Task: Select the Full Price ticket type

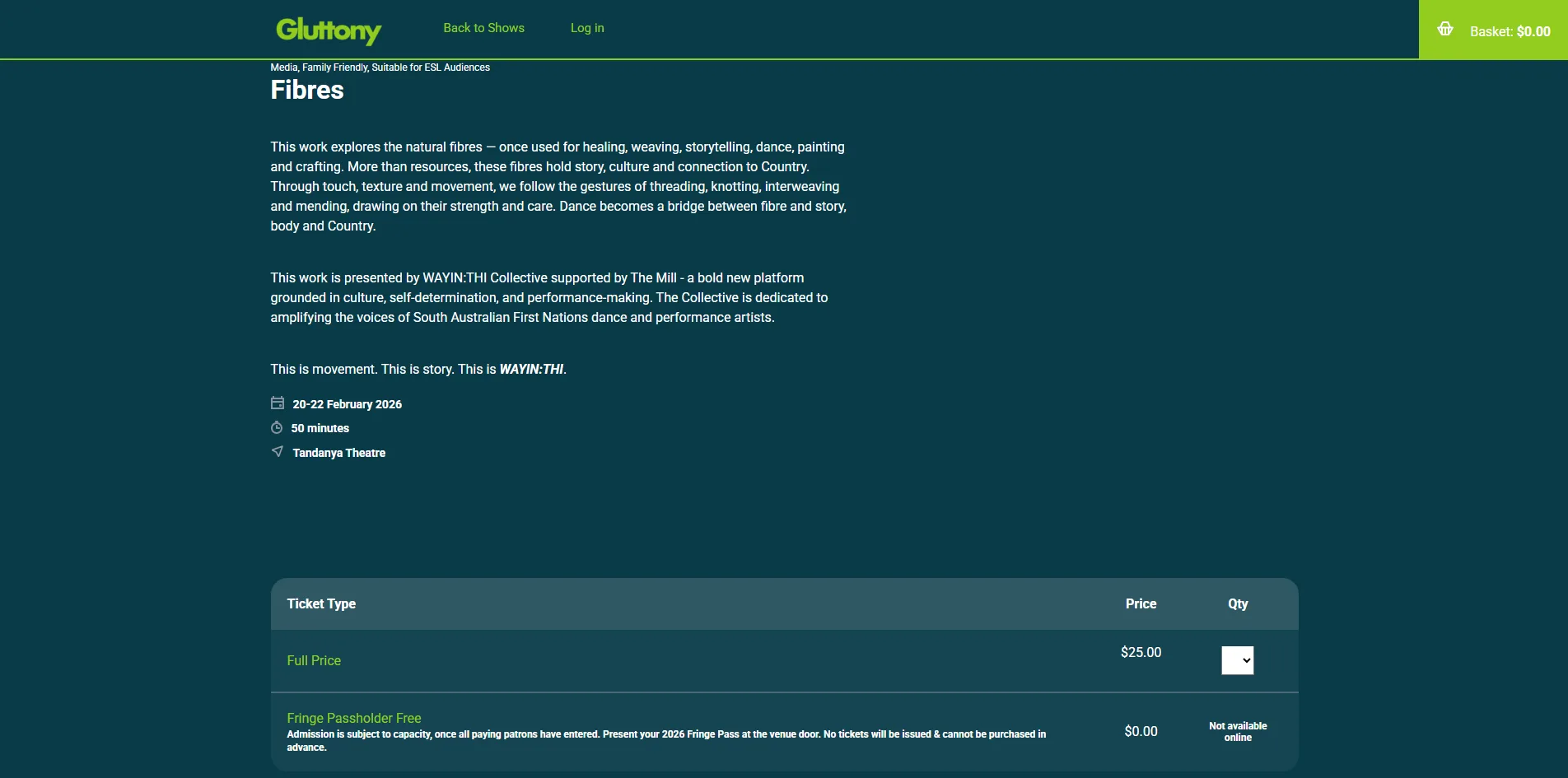Action: 314,660
